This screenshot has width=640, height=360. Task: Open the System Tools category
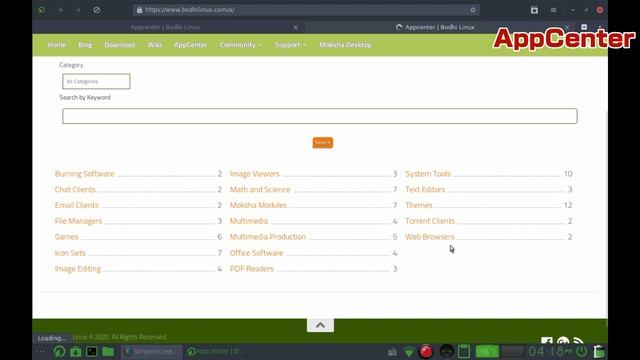point(428,173)
